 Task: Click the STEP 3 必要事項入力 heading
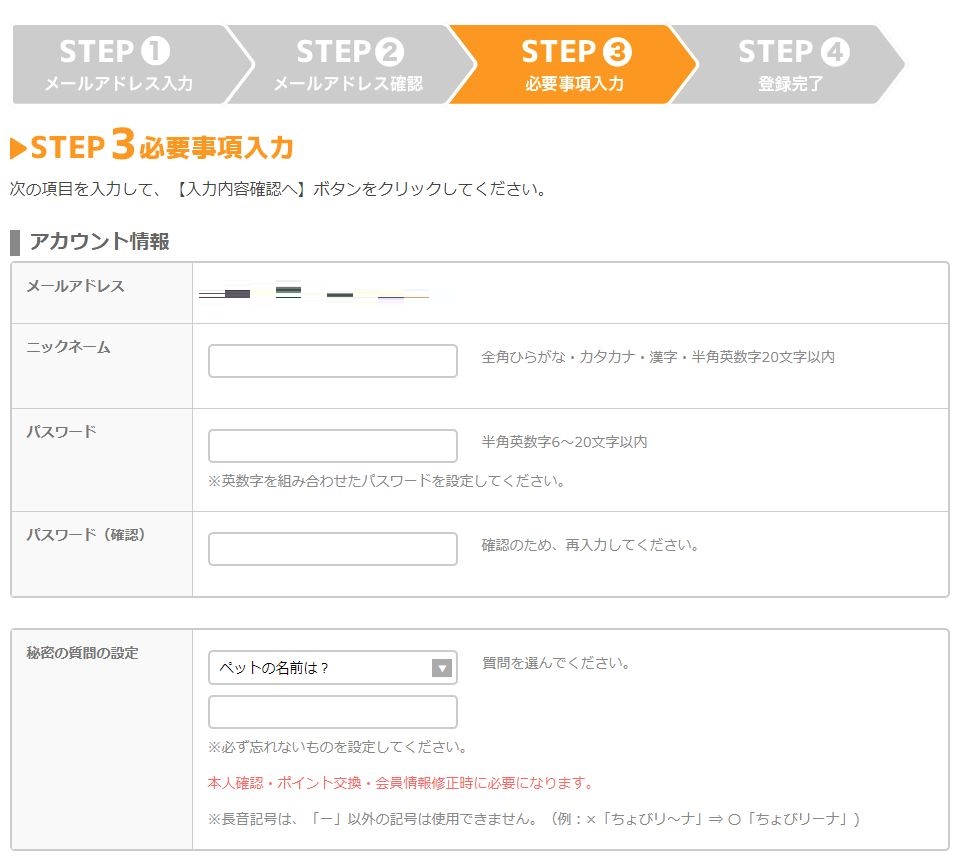click(x=162, y=146)
